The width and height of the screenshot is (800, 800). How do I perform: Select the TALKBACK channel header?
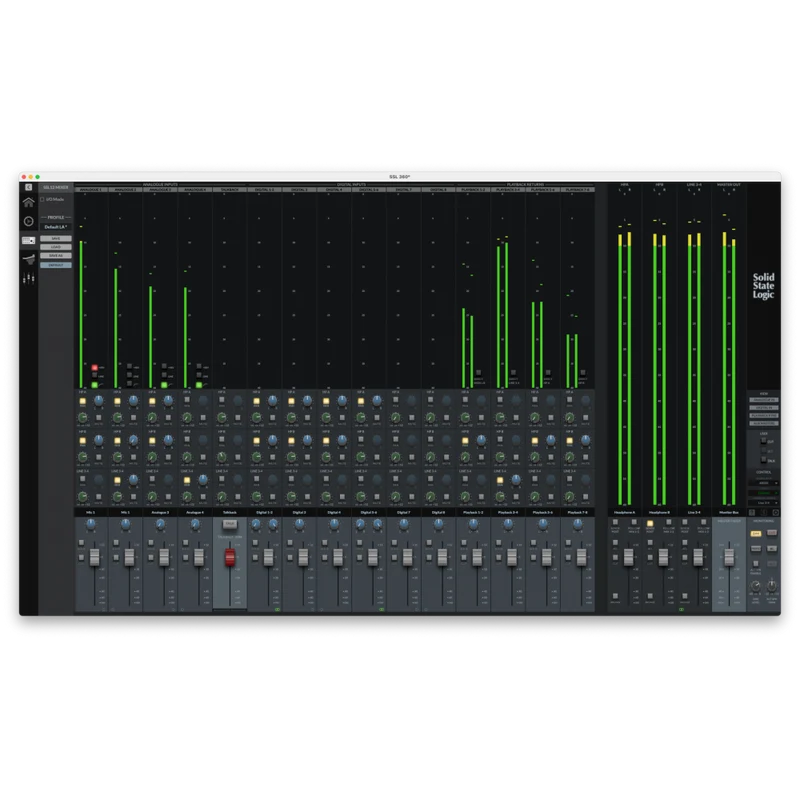230,189
